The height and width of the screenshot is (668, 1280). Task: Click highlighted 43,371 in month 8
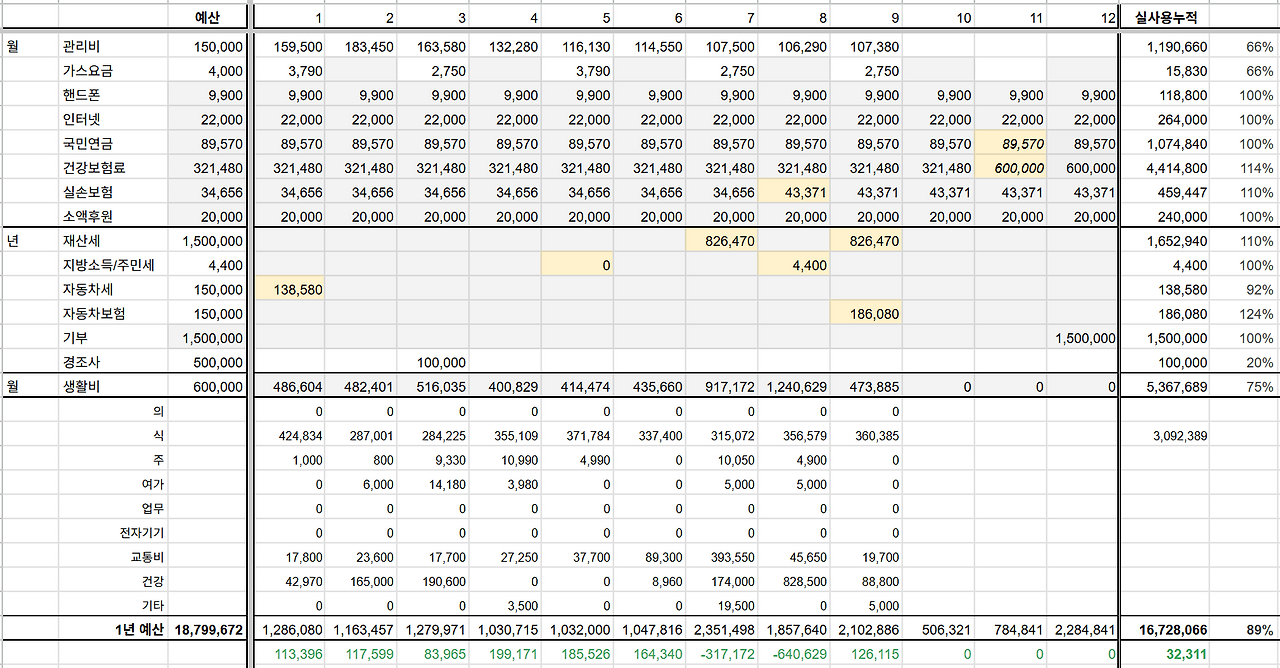805,192
